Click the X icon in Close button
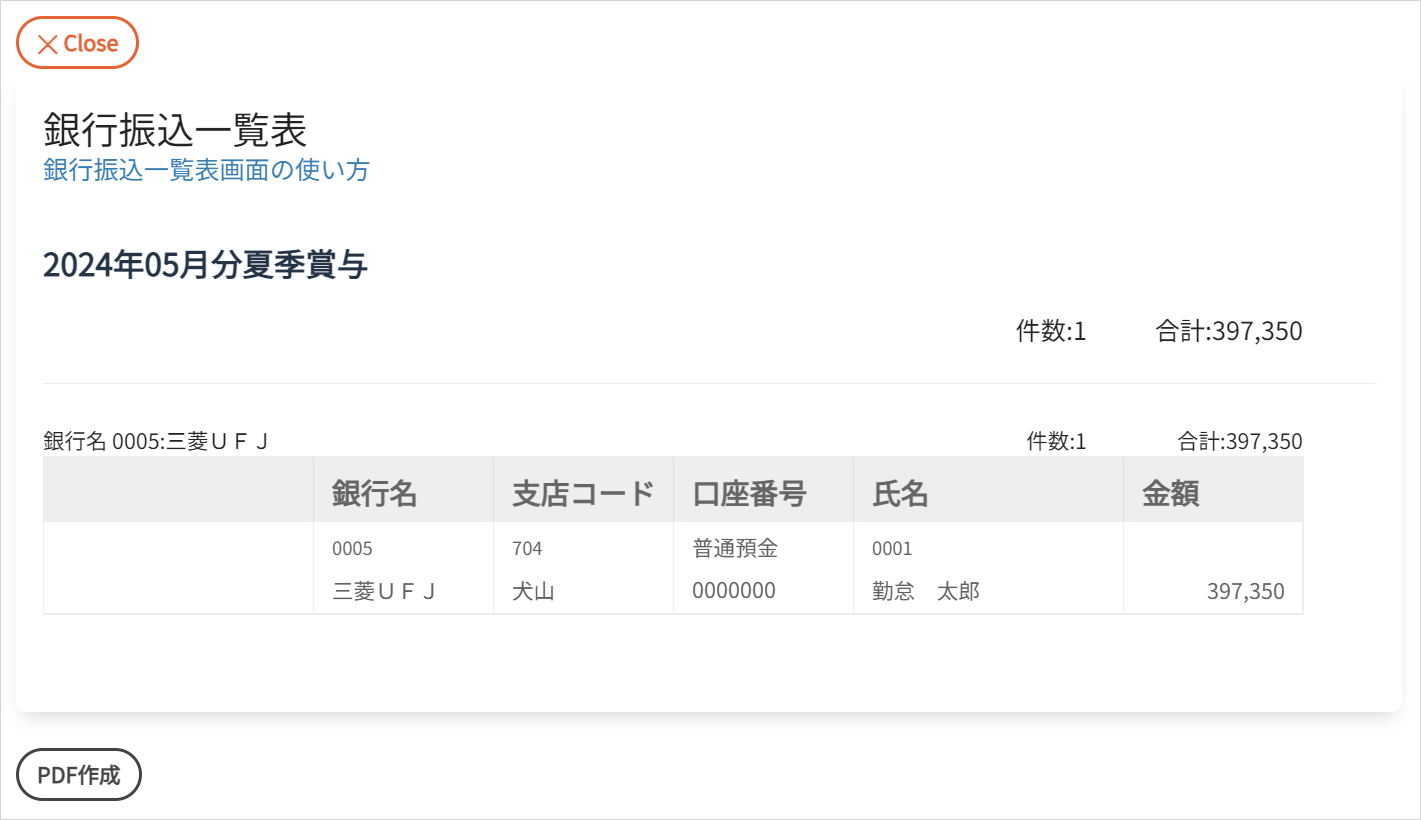Screen dimensions: 1421x820 pos(47,44)
